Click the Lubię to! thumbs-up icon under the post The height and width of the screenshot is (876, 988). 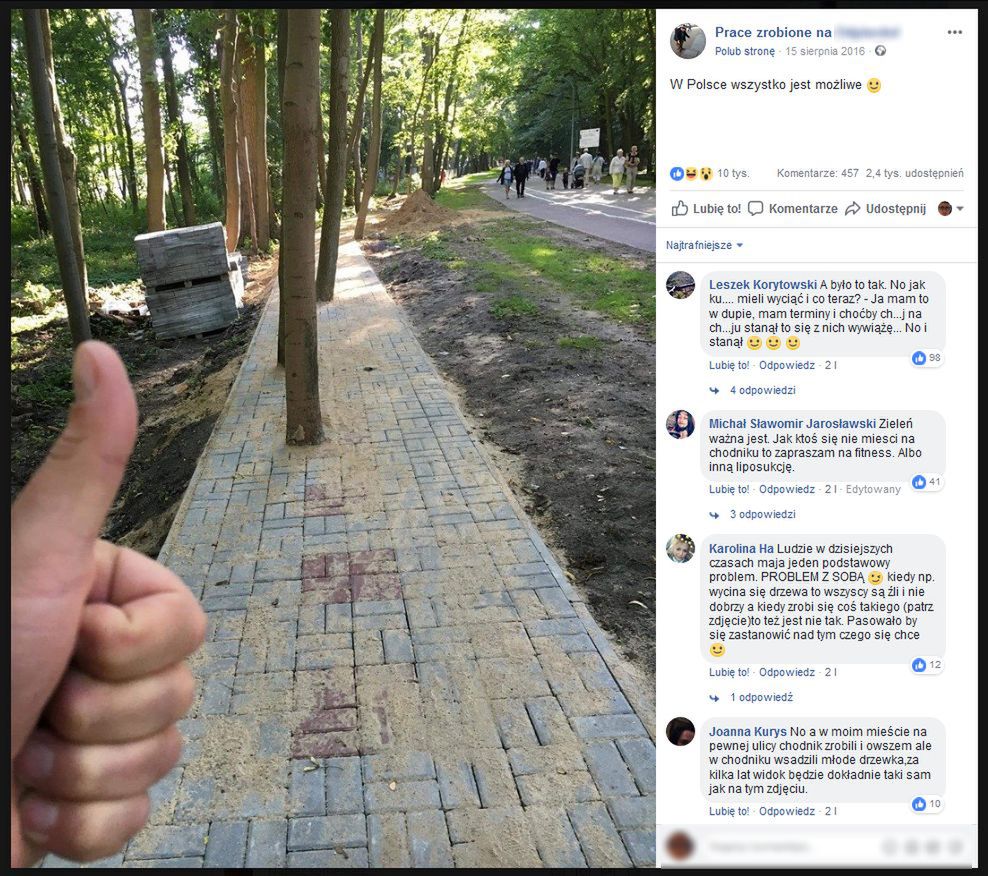click(x=679, y=209)
